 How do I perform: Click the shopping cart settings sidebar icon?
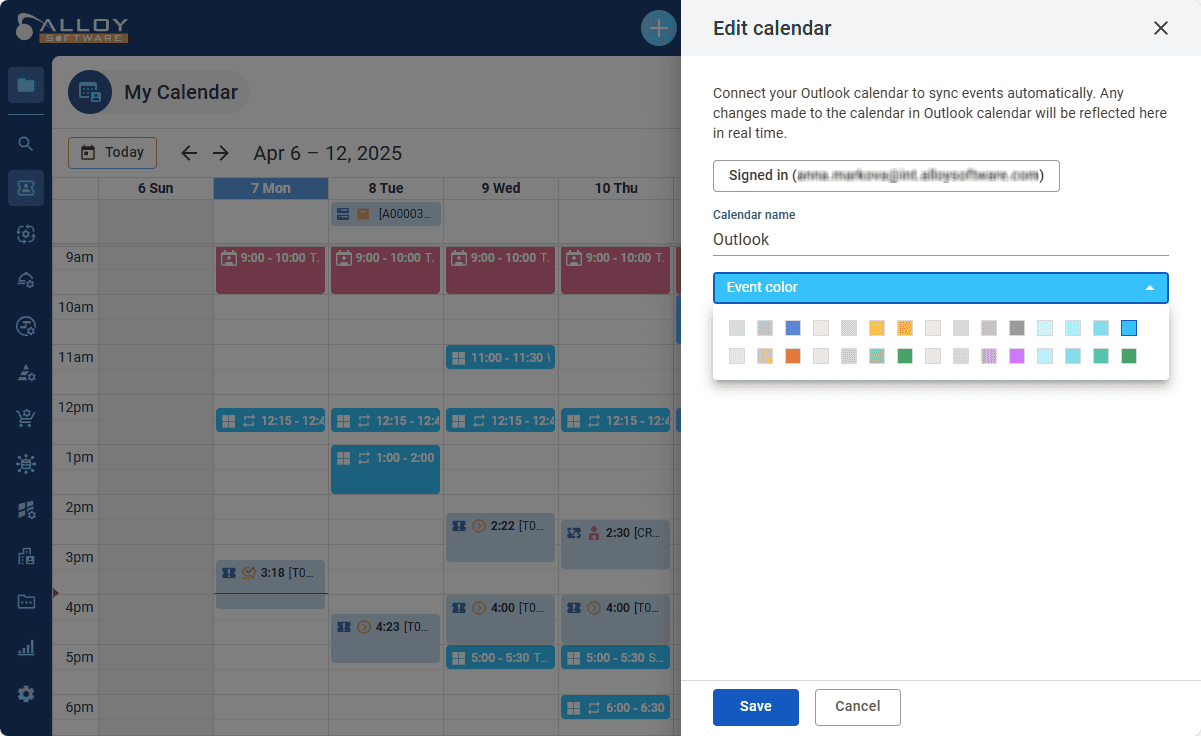click(x=26, y=418)
